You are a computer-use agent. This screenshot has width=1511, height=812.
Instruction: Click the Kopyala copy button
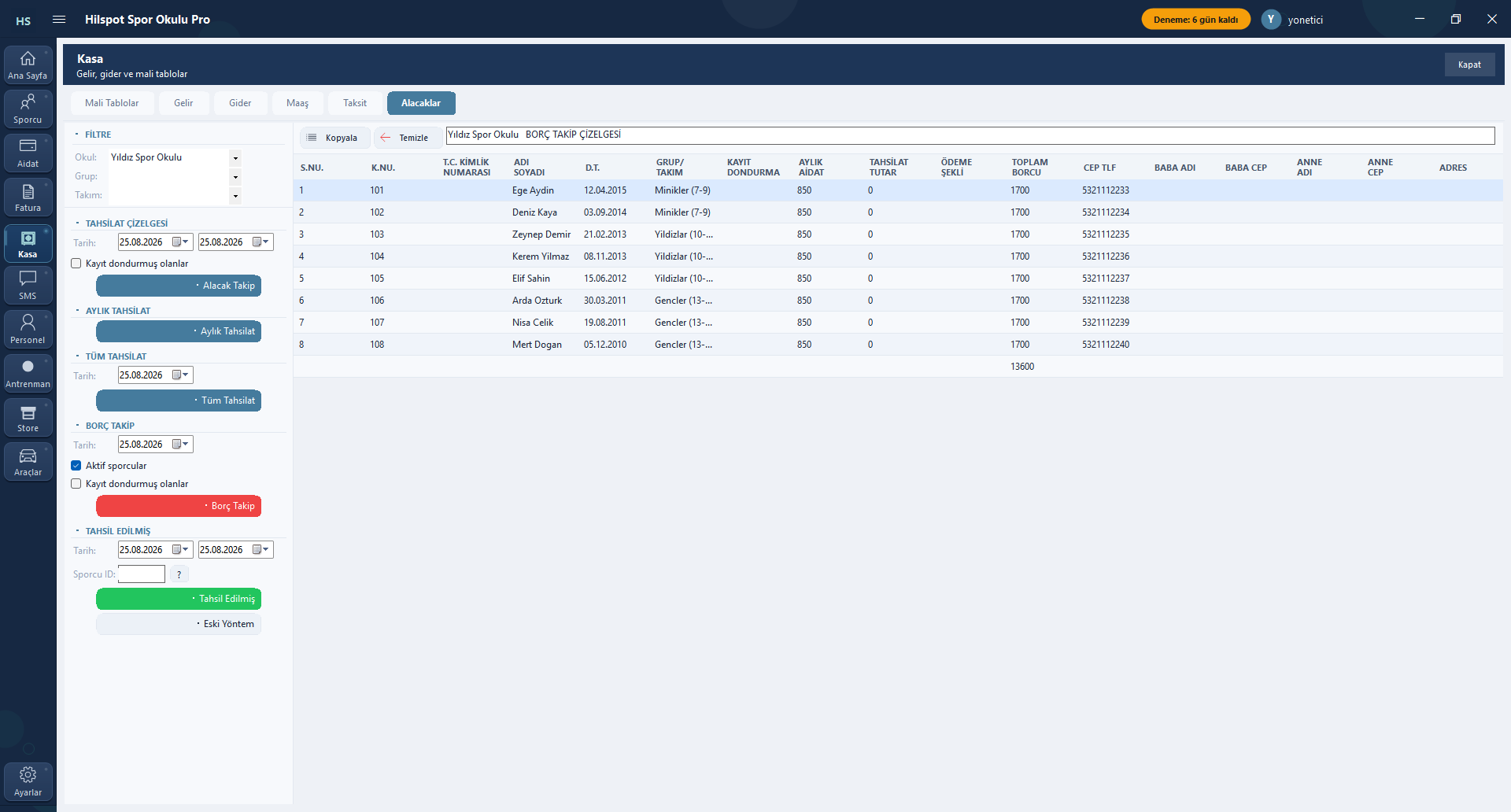point(334,138)
